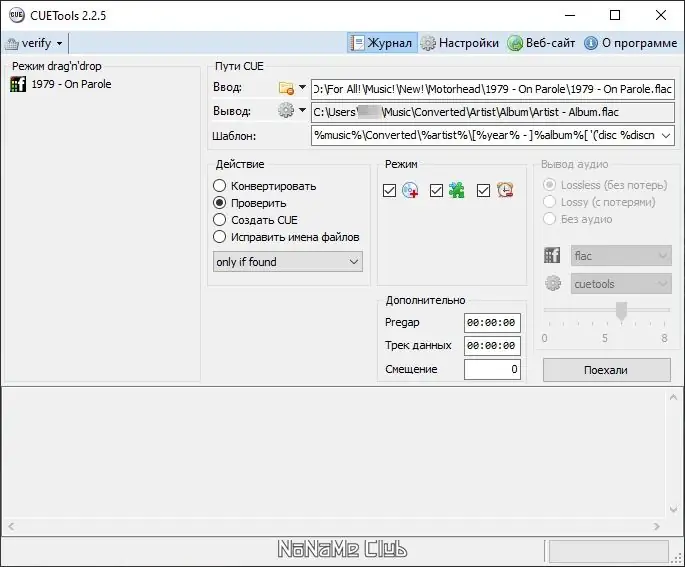Click the compression level slider handle
Viewport: 685px width, 567px height.
(621, 311)
